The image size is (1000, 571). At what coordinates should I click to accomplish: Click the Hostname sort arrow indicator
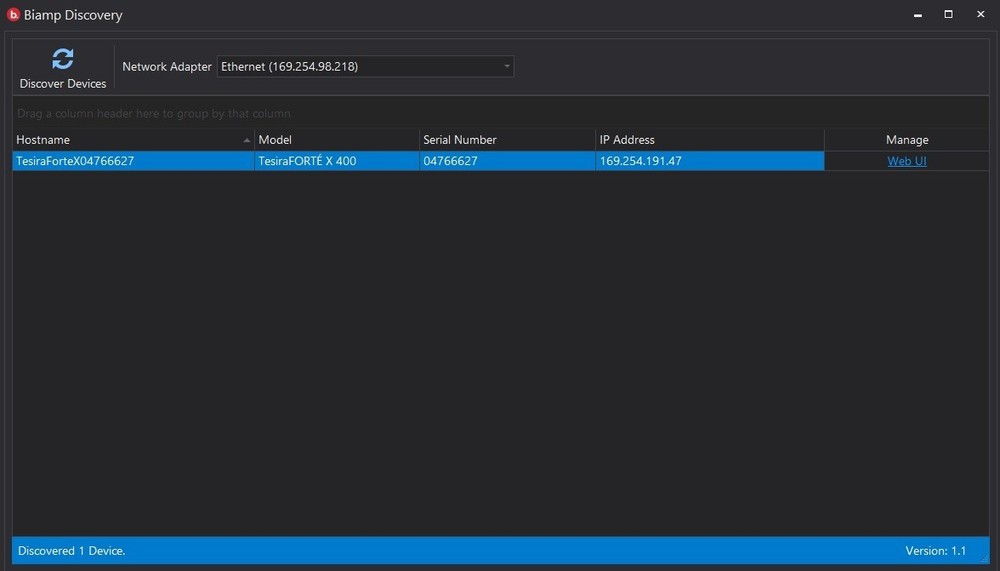click(247, 140)
